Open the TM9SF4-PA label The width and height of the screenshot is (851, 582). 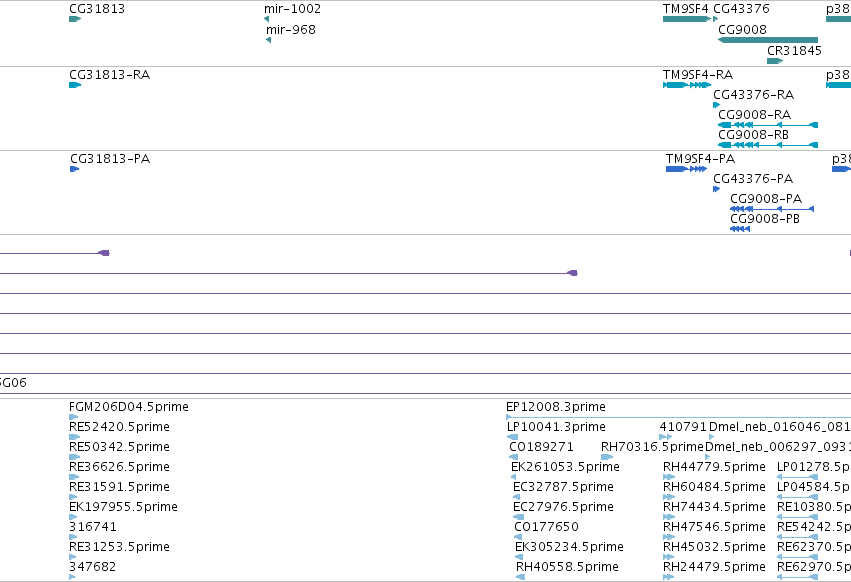point(700,159)
